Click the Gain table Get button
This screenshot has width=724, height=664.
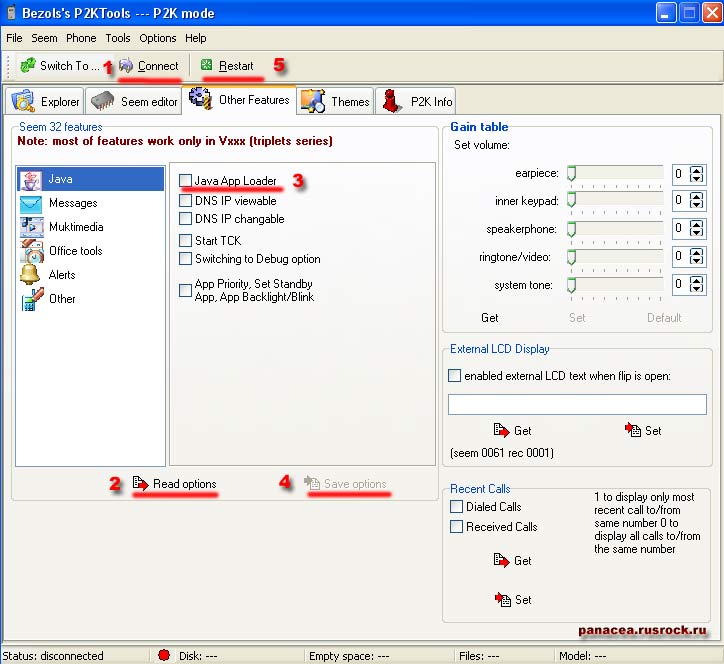pos(489,317)
